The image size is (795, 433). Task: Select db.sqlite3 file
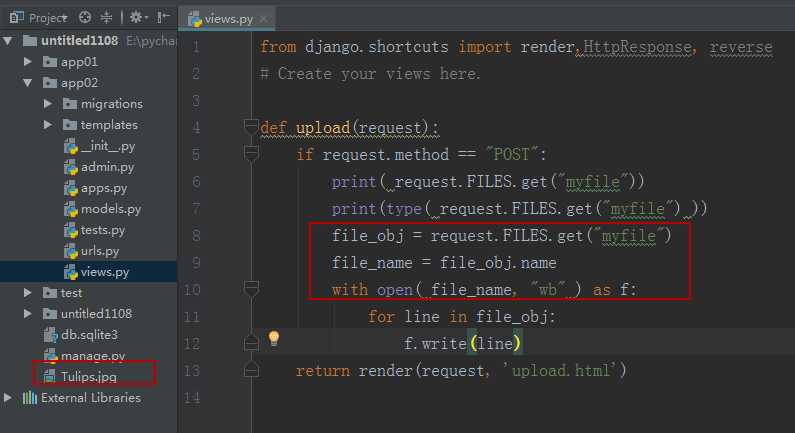[x=88, y=335]
